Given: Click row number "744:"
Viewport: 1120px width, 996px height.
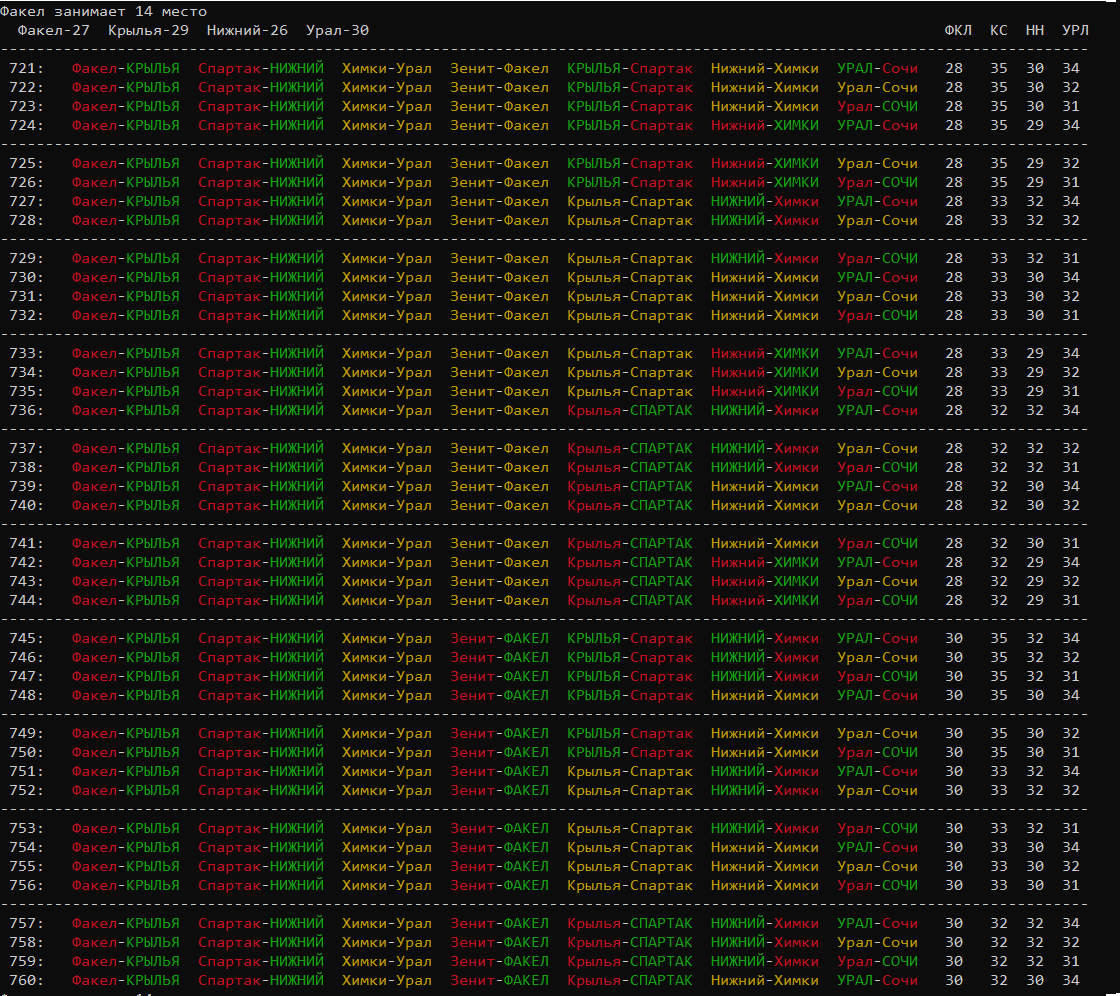Looking at the screenshot, I should click(26, 601).
